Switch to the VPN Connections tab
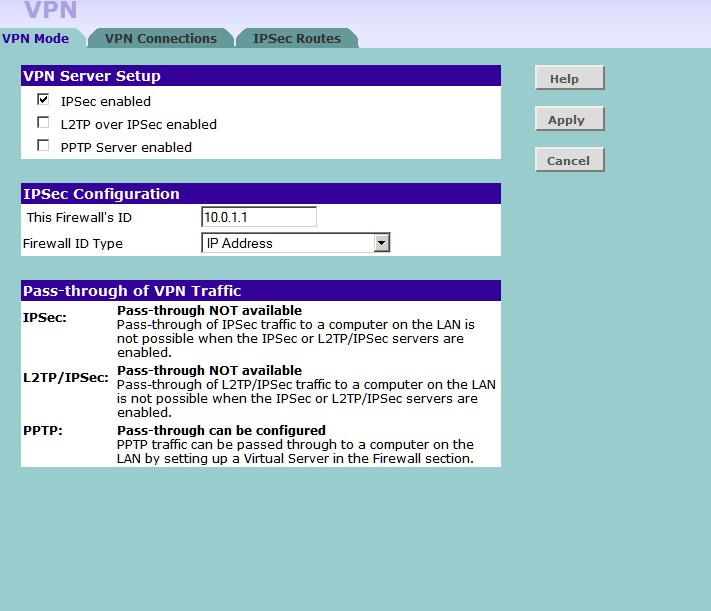This screenshot has width=711, height=611. coord(161,39)
